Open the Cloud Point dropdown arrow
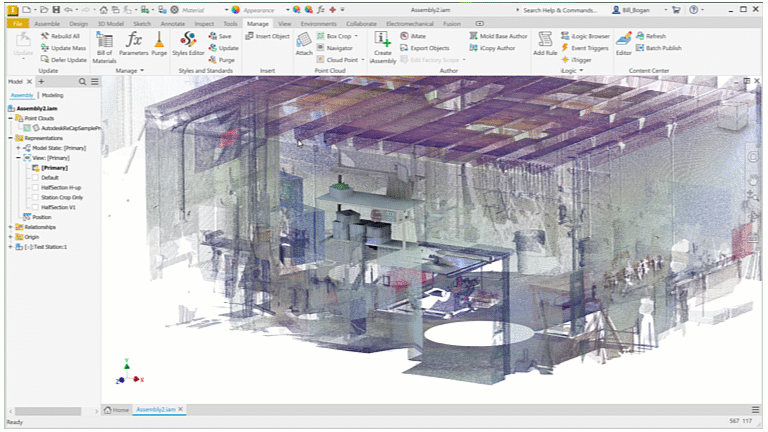 pos(363,60)
